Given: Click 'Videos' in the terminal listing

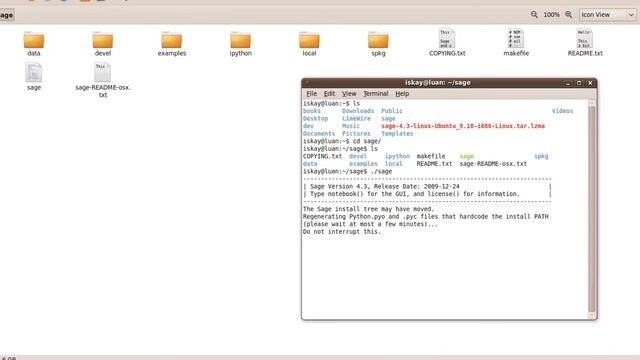Looking at the screenshot, I should coord(562,111).
